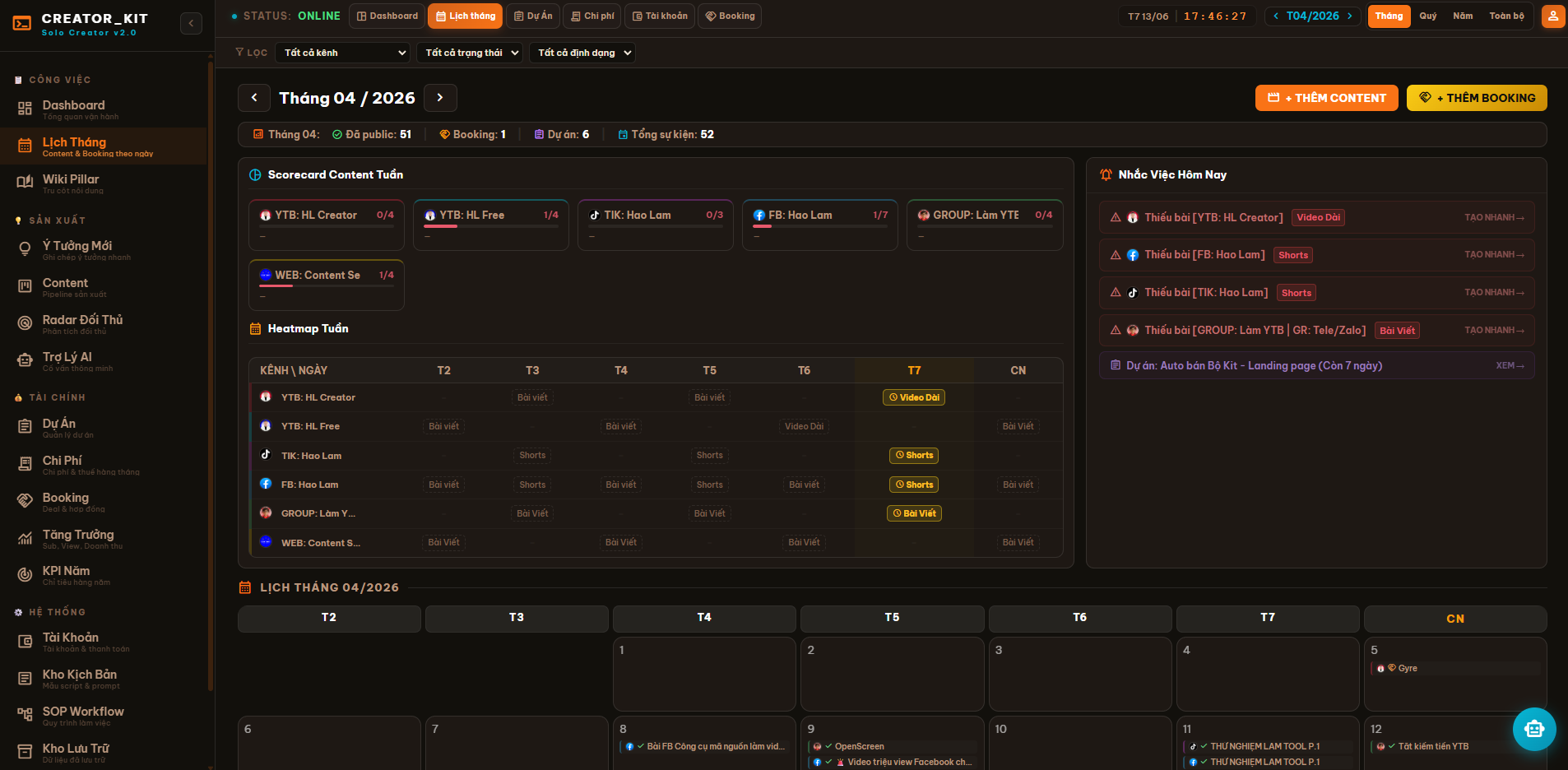Open Wiki Pillar from the sidebar
Viewport: 1568px width, 770px height.
pyautogui.click(x=104, y=183)
